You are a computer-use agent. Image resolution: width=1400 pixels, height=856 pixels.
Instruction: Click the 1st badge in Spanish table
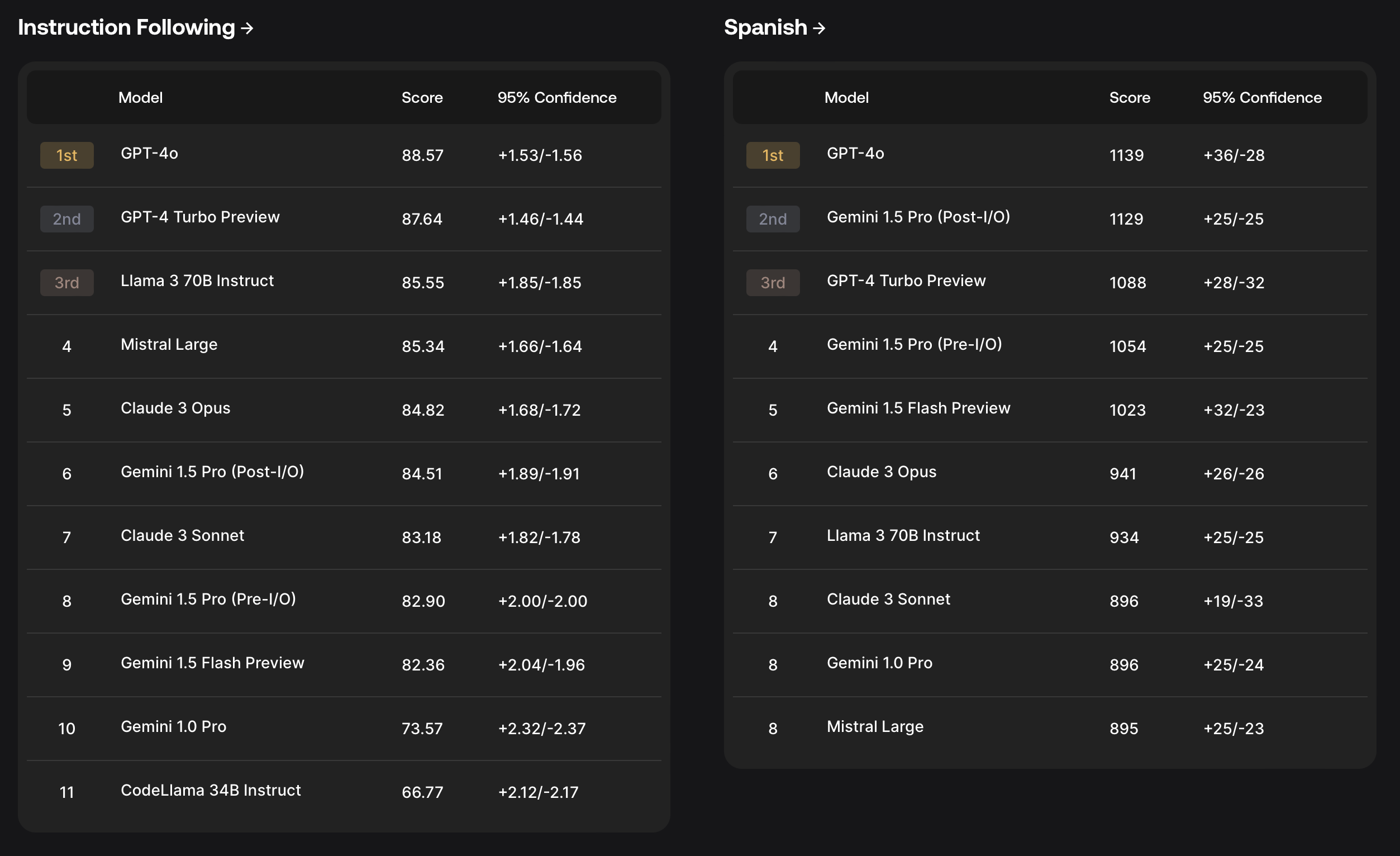click(x=773, y=155)
